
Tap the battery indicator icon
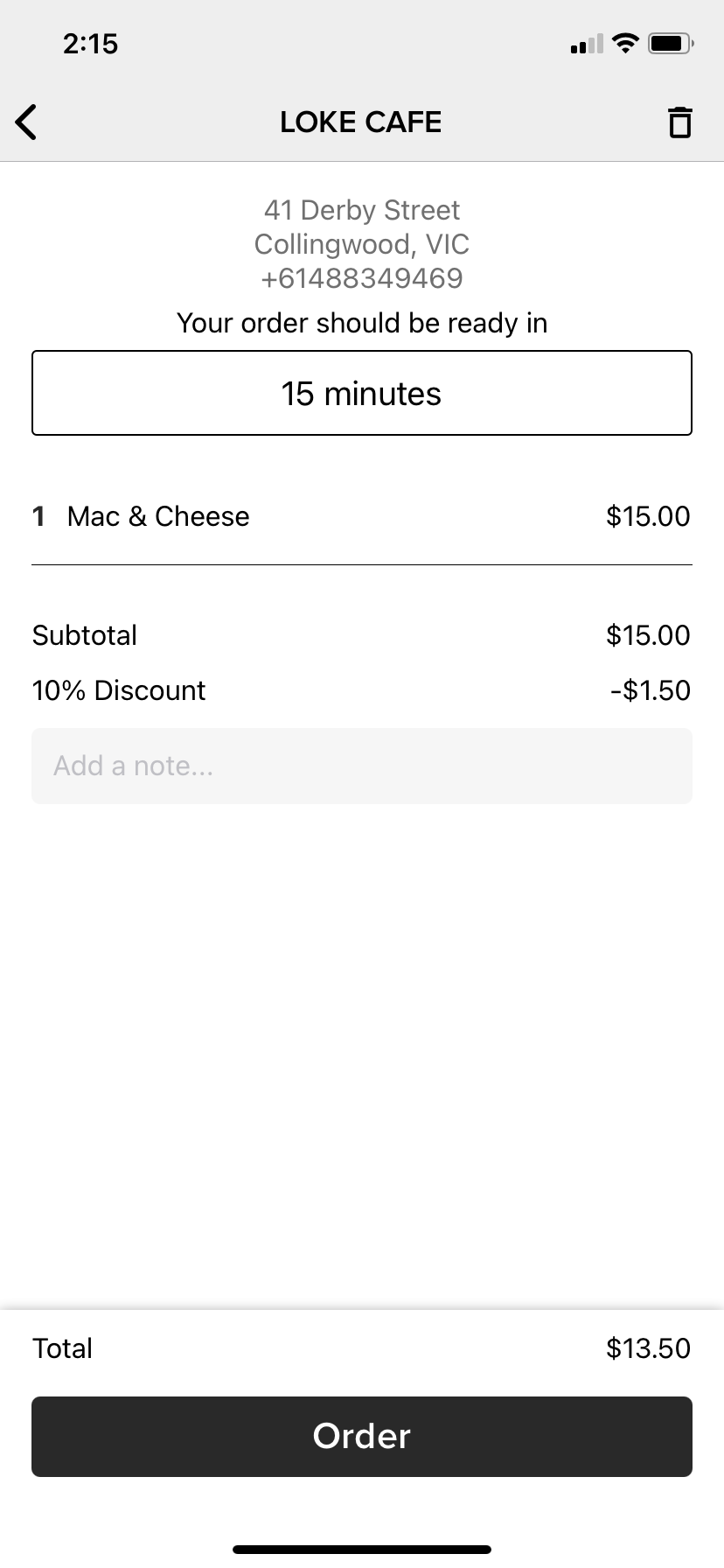671,43
